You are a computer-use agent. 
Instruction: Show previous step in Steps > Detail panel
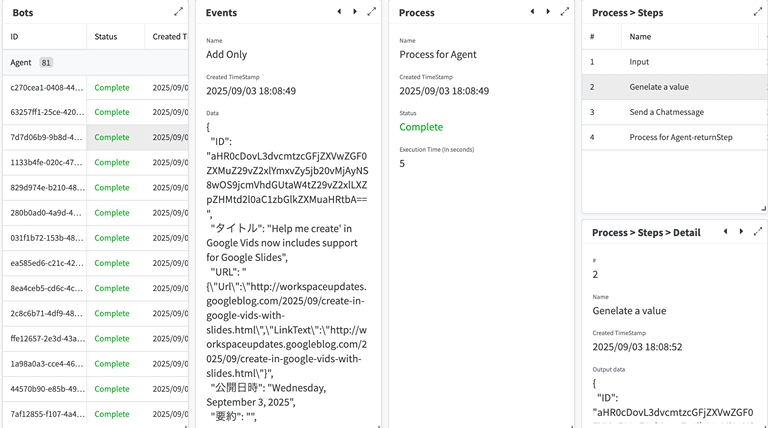click(x=725, y=232)
